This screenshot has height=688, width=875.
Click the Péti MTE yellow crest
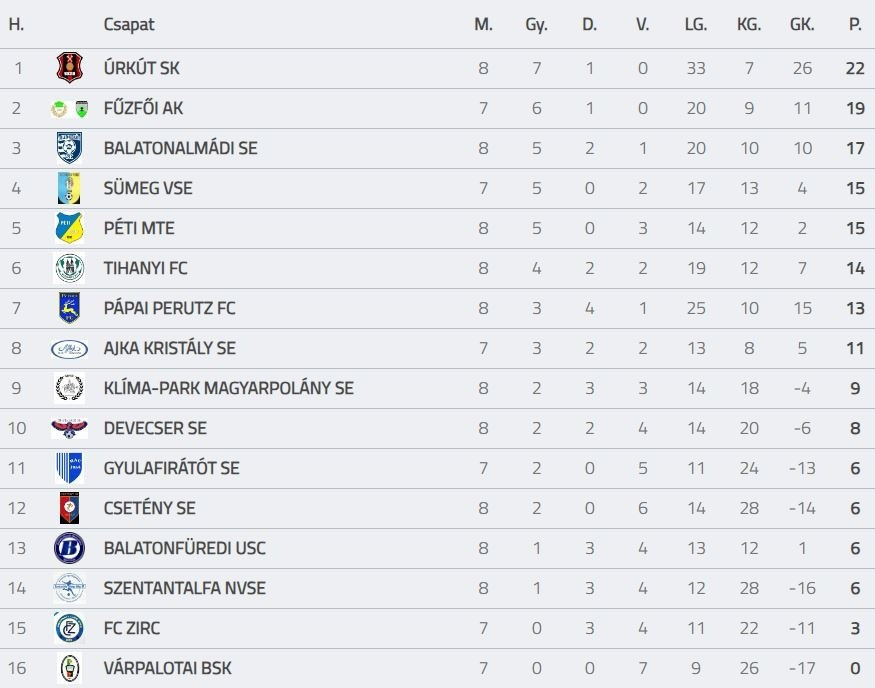click(69, 228)
